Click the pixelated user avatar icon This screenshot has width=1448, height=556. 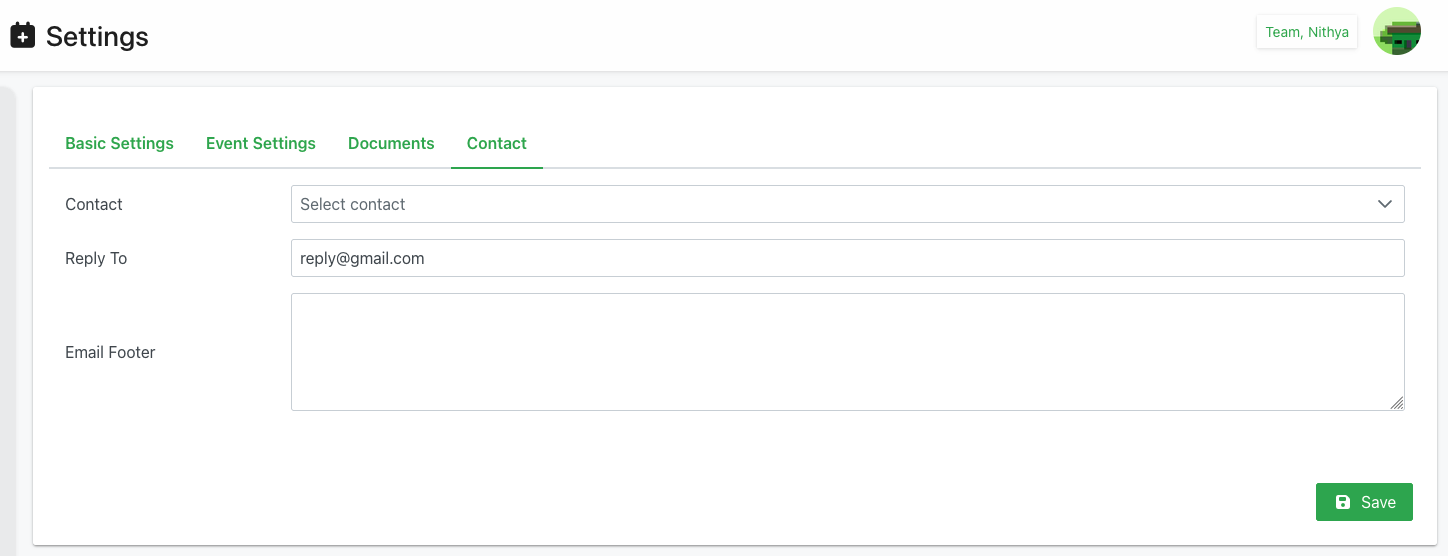coord(1397,32)
